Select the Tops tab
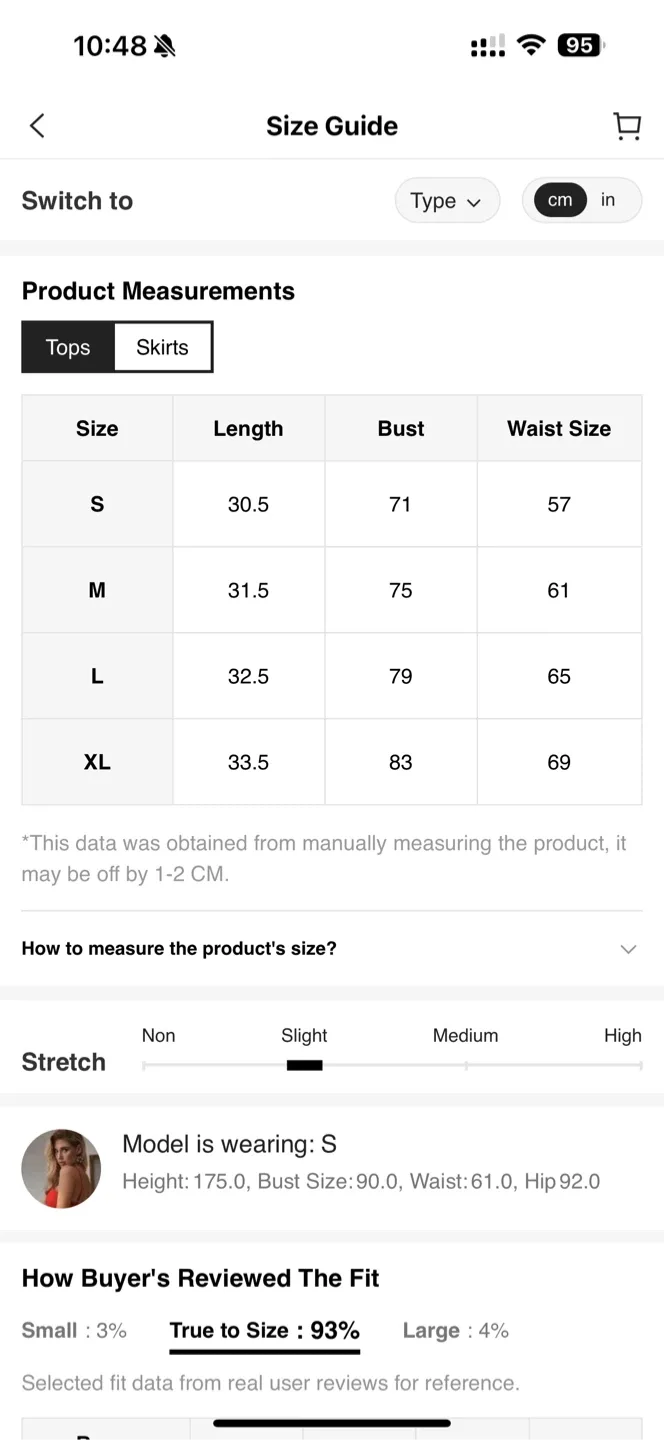The height and width of the screenshot is (1440, 664). [x=67, y=347]
